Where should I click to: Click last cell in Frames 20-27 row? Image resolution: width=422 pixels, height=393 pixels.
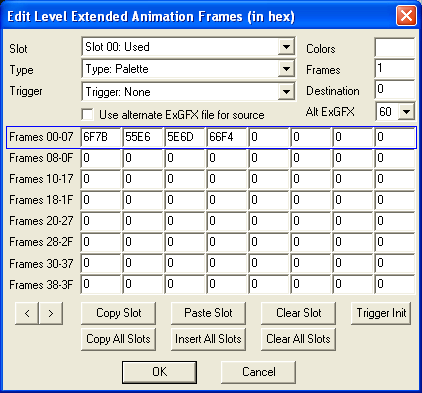395,221
